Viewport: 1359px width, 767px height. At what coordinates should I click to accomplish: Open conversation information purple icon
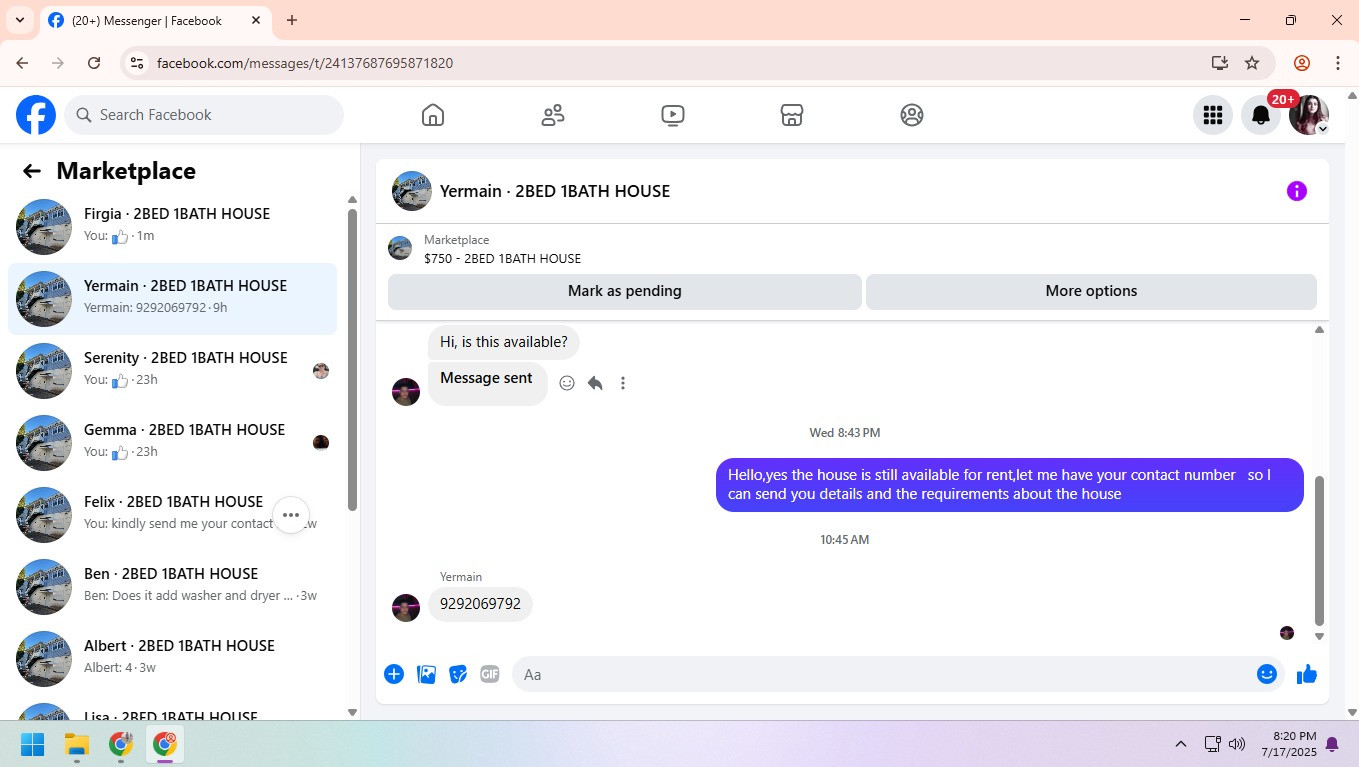[x=1297, y=191]
